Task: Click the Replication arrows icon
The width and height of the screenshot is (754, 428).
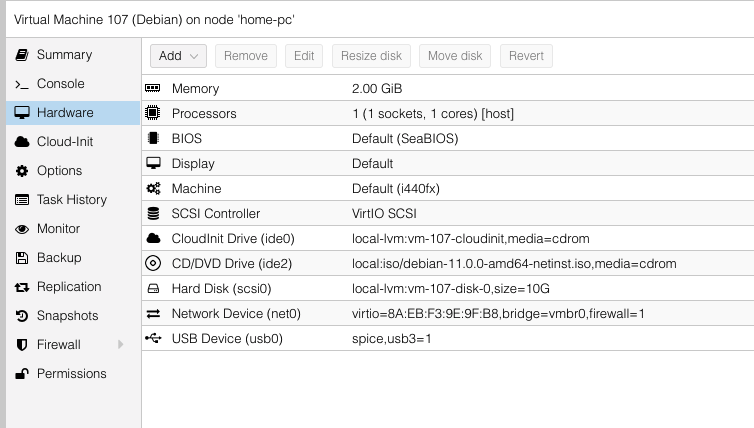Action: 21,287
